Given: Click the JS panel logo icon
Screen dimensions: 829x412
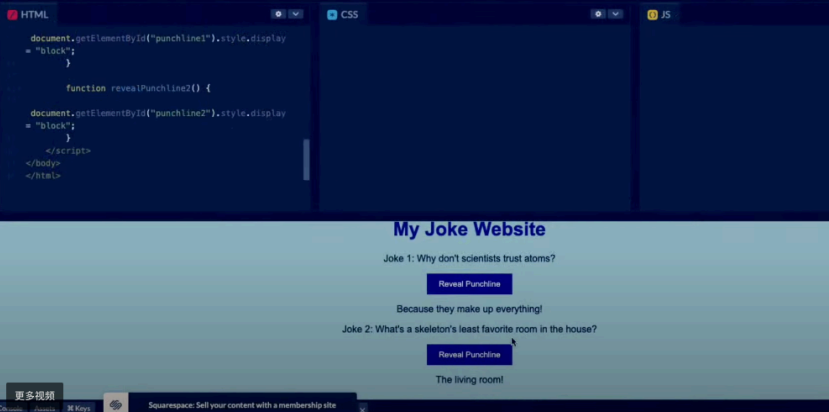Looking at the screenshot, I should (x=652, y=15).
